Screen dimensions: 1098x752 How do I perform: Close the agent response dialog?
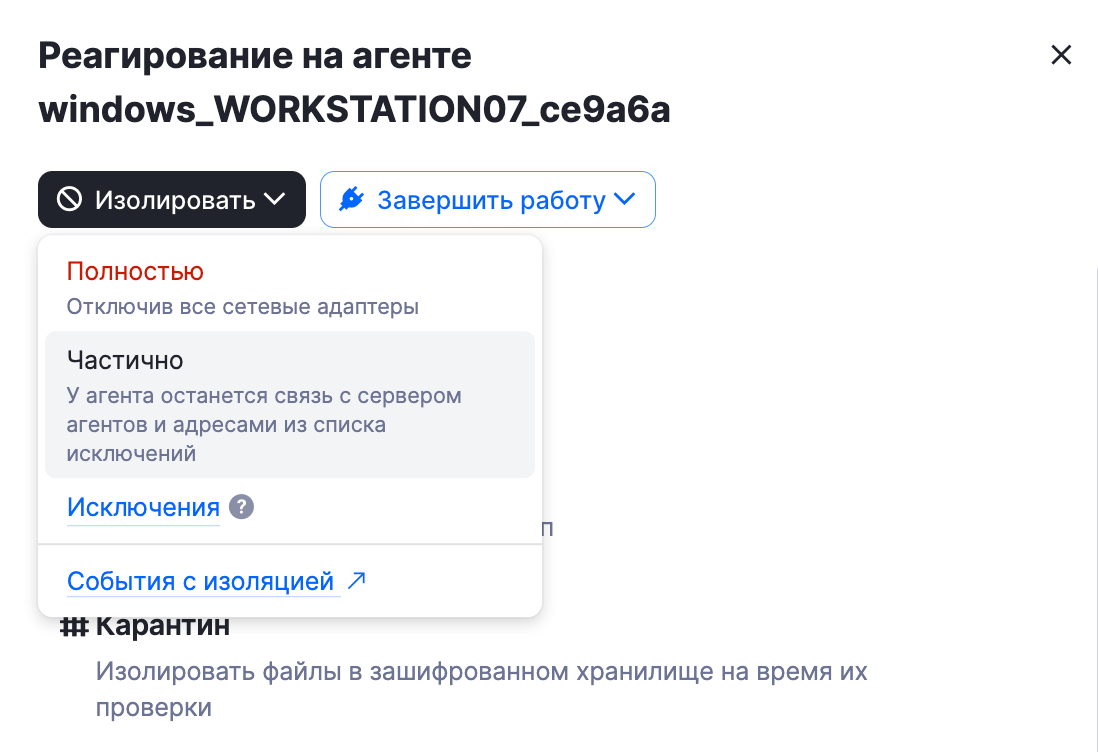1061,55
